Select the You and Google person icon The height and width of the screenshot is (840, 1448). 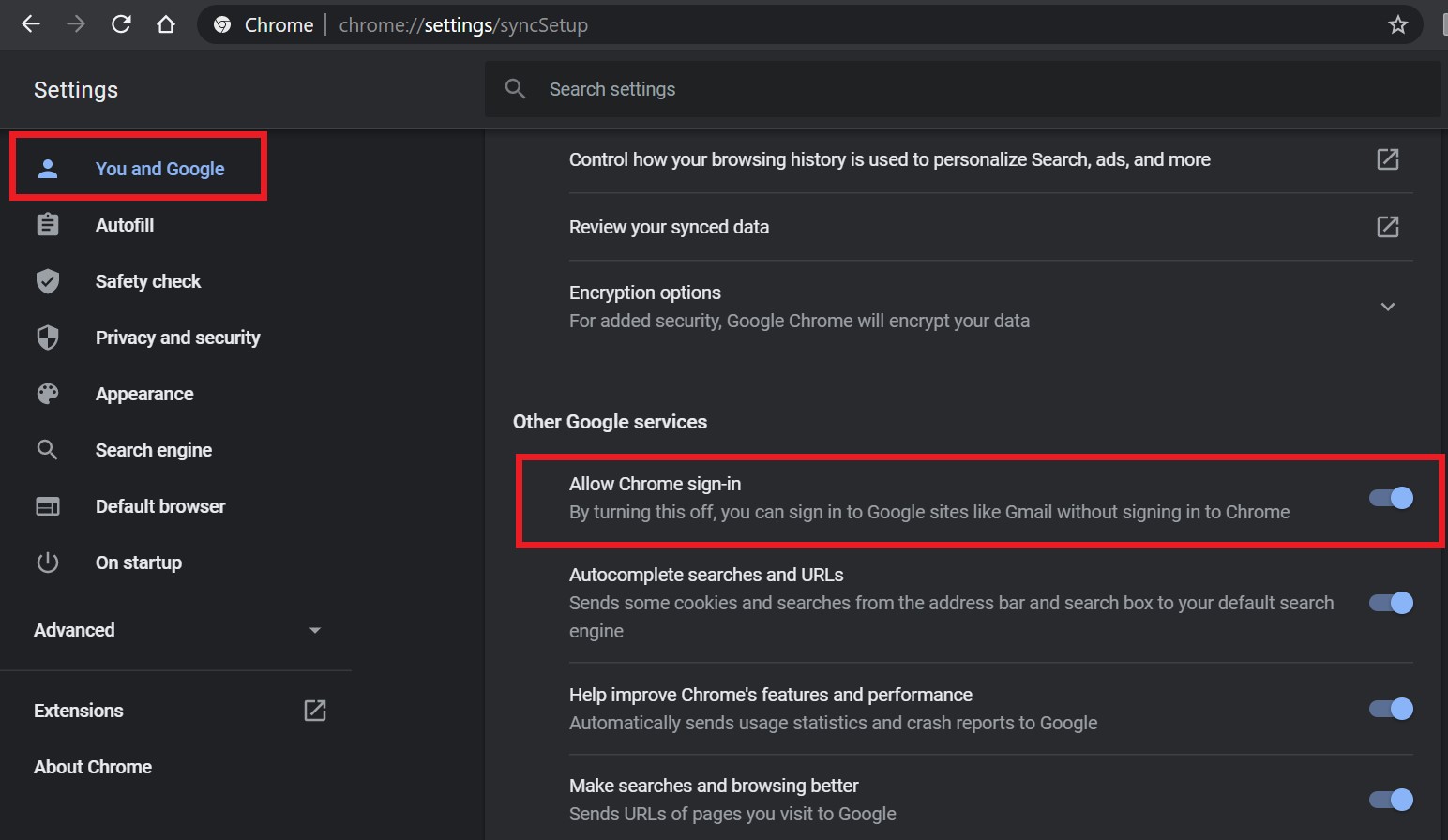click(x=47, y=168)
